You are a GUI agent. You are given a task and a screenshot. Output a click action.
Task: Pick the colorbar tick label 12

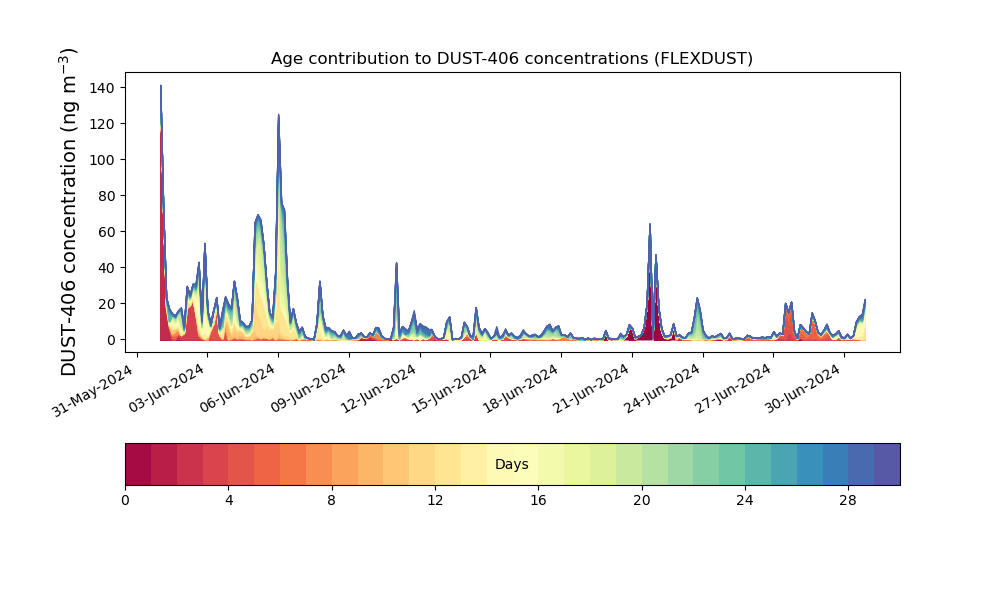(435, 501)
